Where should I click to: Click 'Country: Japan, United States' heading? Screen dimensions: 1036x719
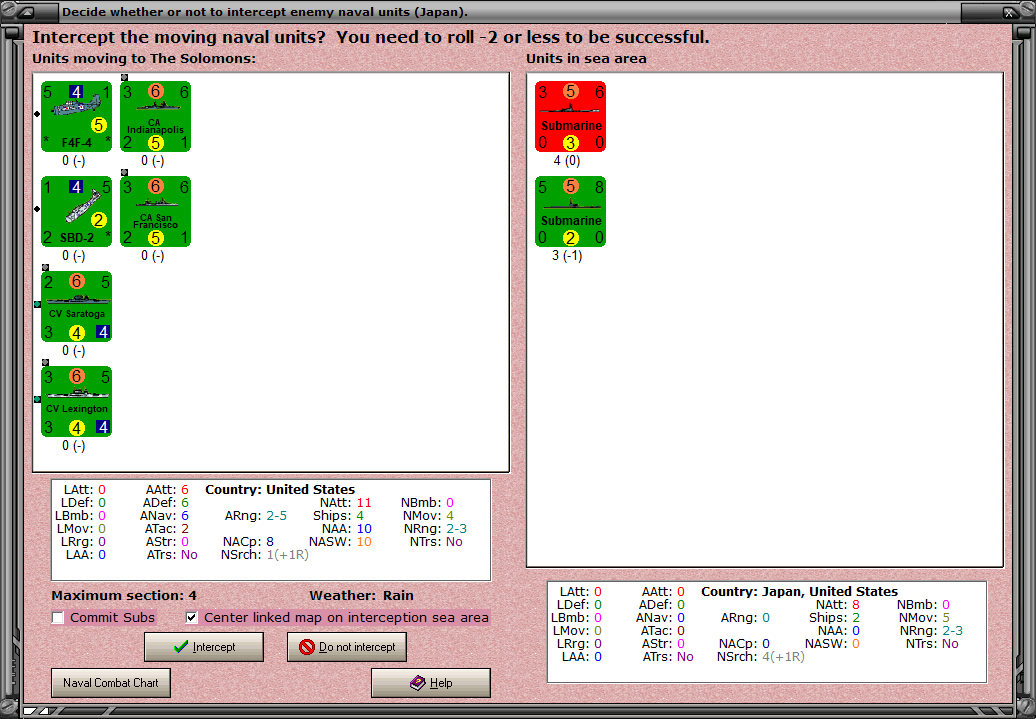tap(799, 591)
